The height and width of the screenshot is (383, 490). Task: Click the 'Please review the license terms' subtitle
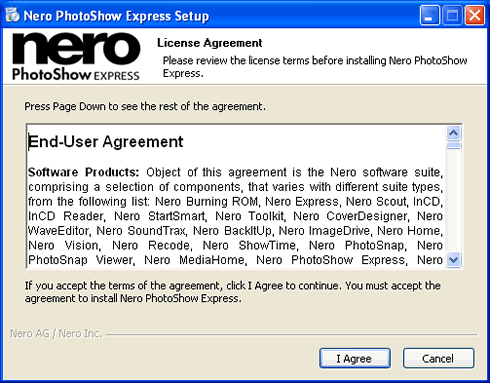[315, 67]
